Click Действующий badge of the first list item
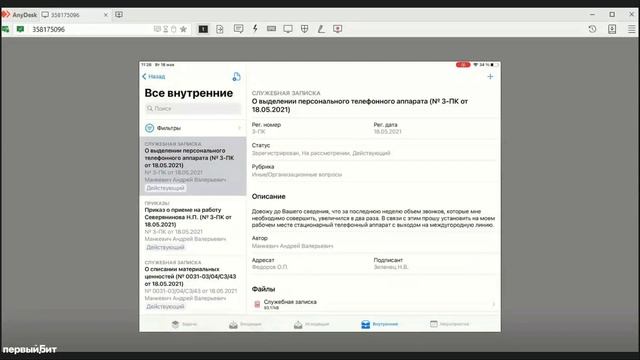Viewport: 640px width, 360px height. click(x=165, y=188)
